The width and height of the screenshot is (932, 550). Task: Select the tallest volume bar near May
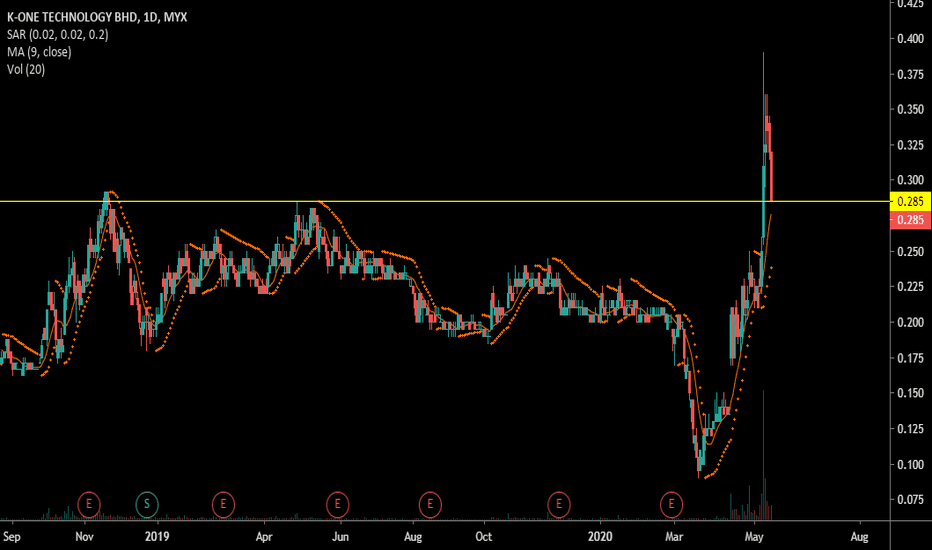[x=763, y=455]
